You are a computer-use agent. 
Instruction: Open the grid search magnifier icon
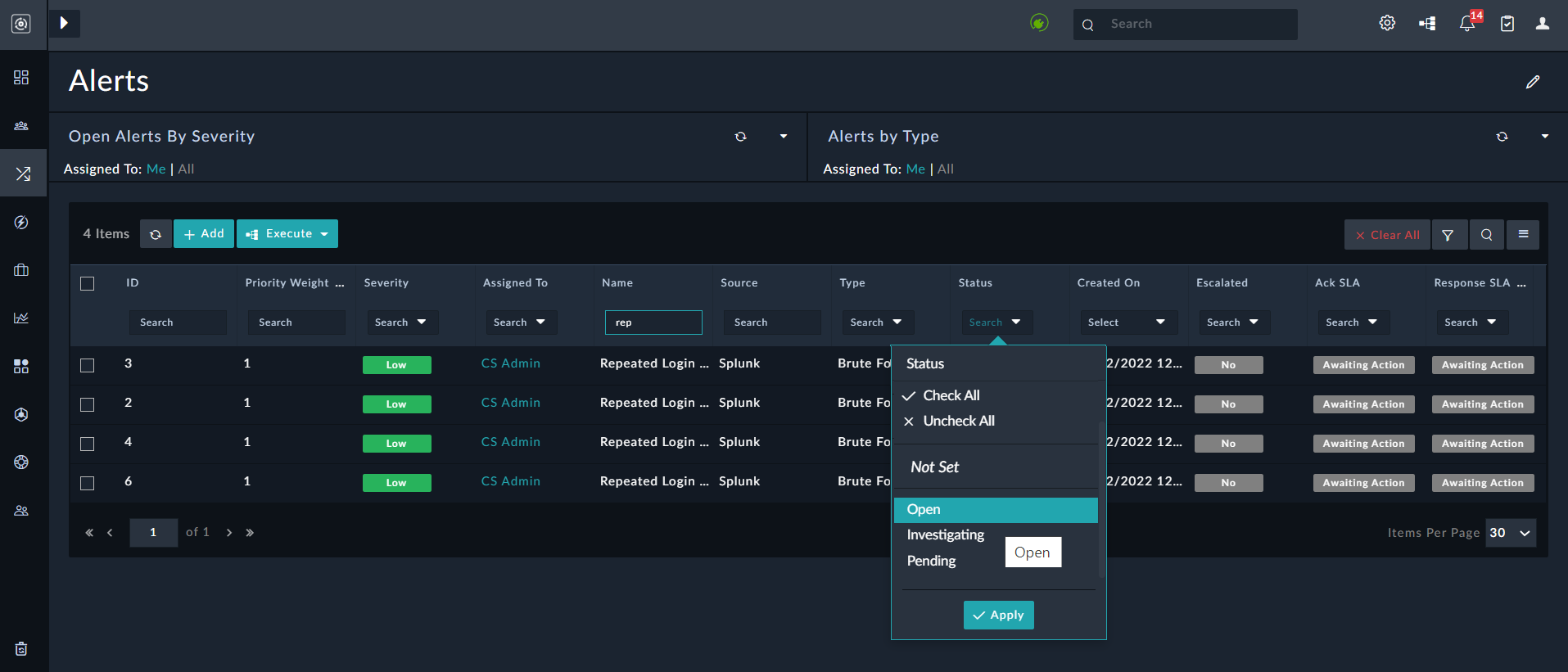point(1486,235)
